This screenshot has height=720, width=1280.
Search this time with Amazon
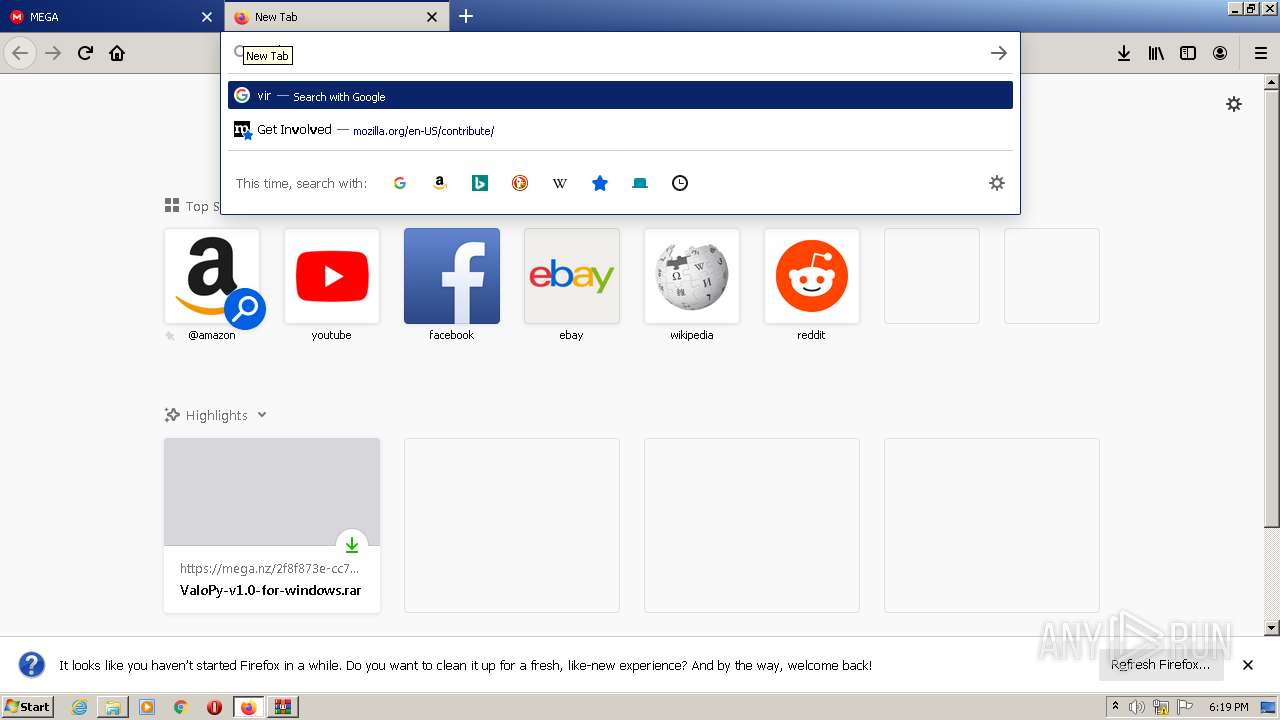point(440,183)
